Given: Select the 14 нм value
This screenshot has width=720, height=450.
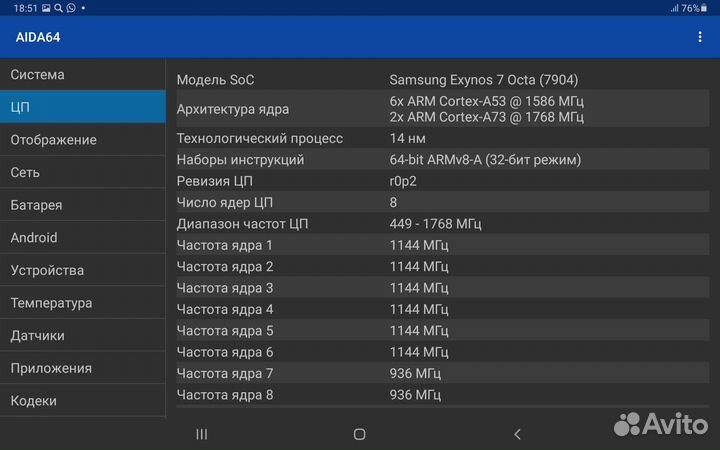Looking at the screenshot, I should pyautogui.click(x=407, y=138).
